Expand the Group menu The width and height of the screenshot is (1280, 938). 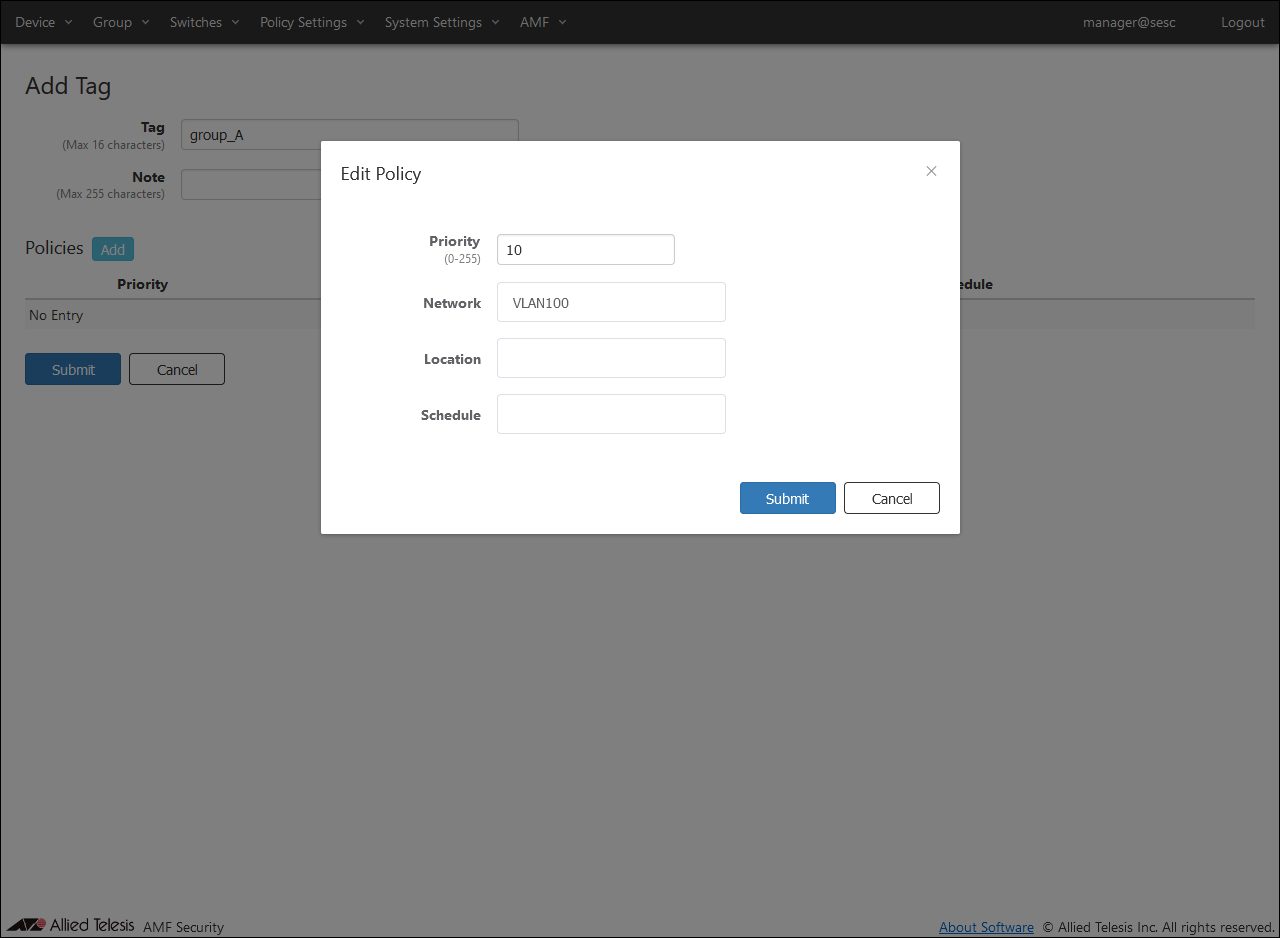pos(121,22)
